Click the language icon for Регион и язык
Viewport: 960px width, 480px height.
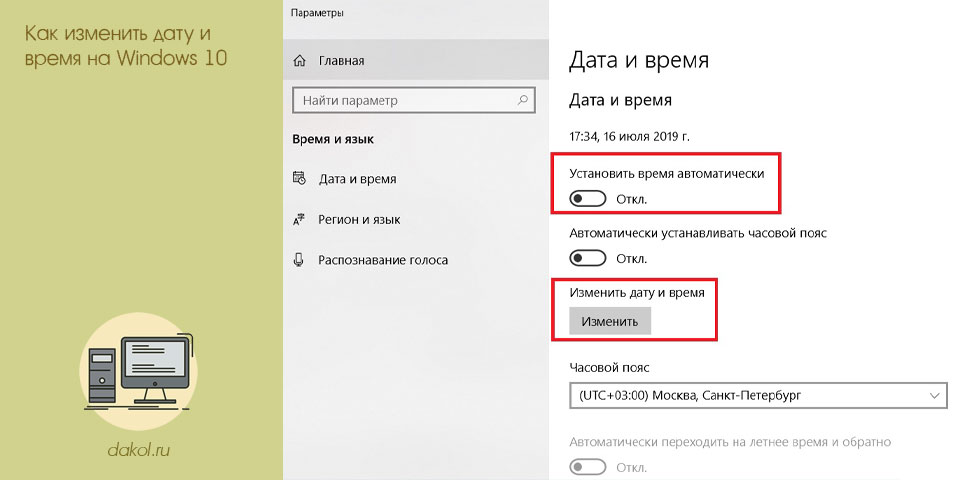point(299,219)
